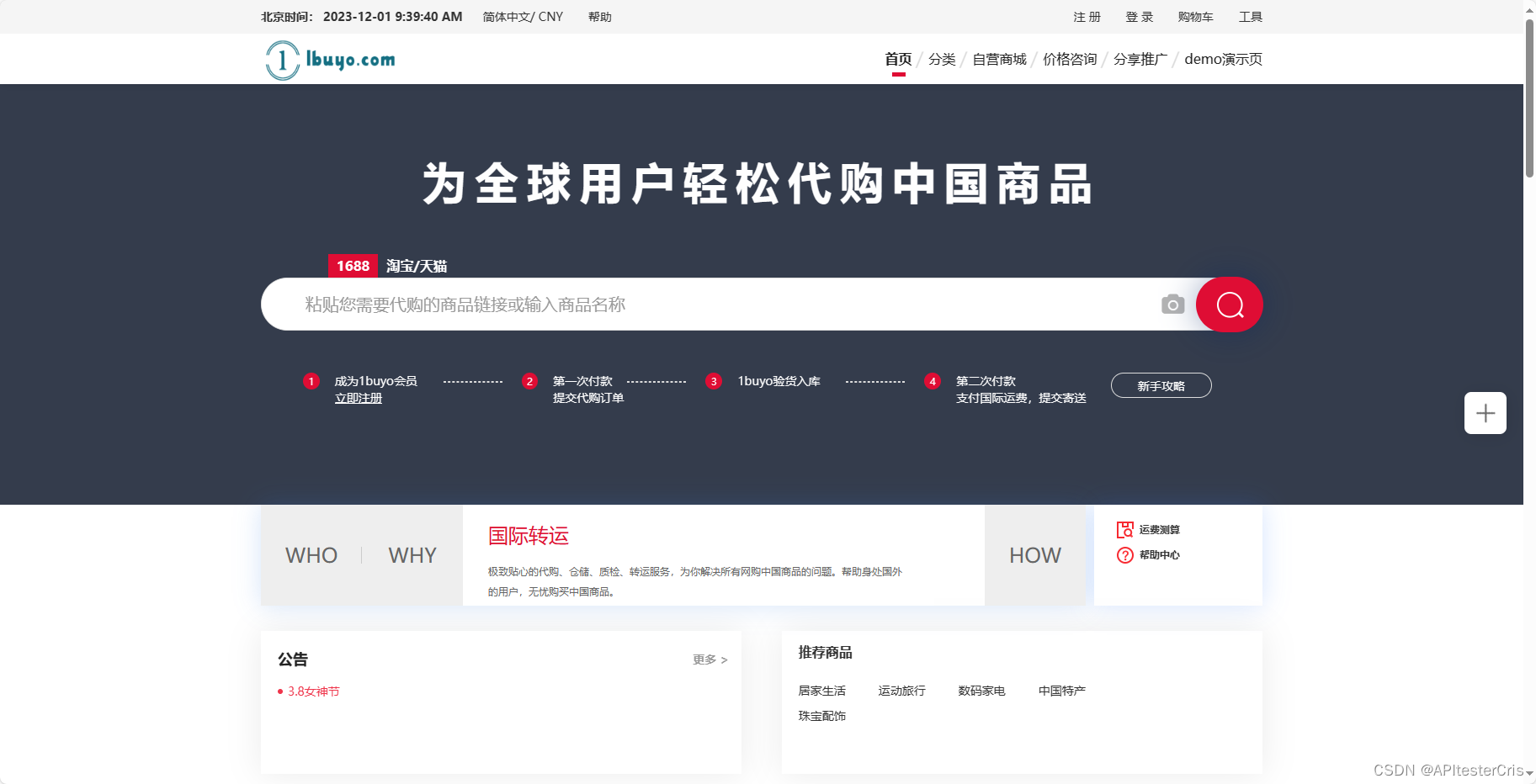The image size is (1536, 784).
Task: Open 分享推广 in main navigation
Action: coord(1140,59)
